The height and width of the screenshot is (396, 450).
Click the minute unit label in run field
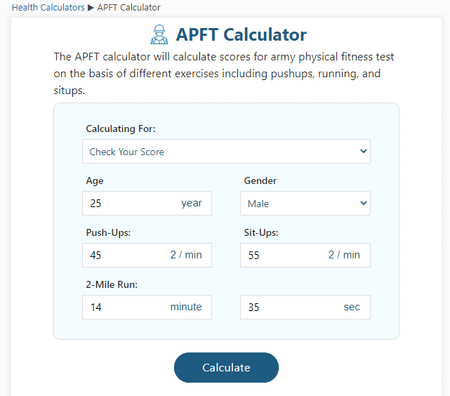pos(186,307)
